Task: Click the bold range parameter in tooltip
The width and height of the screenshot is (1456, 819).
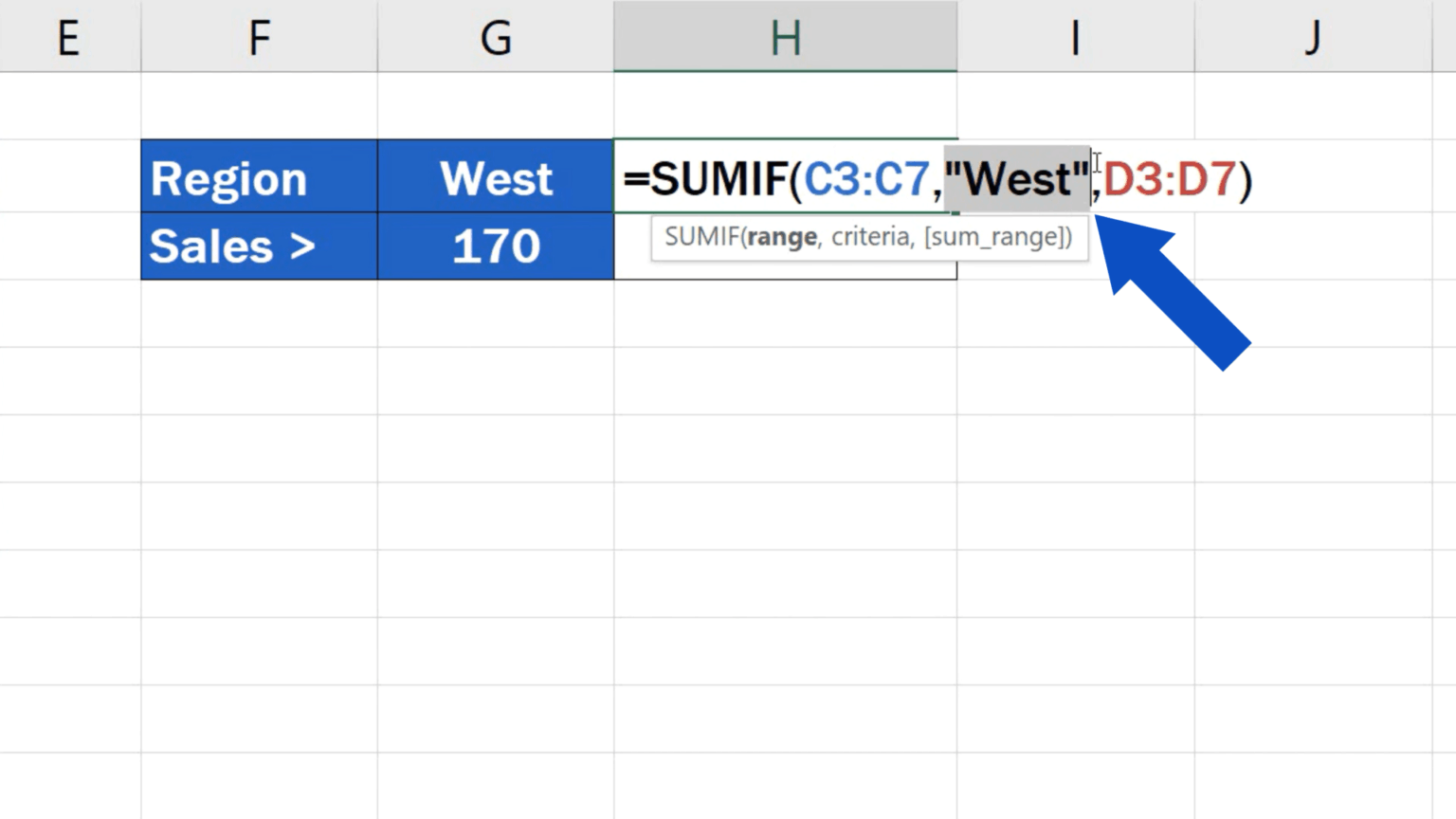Action: (781, 238)
